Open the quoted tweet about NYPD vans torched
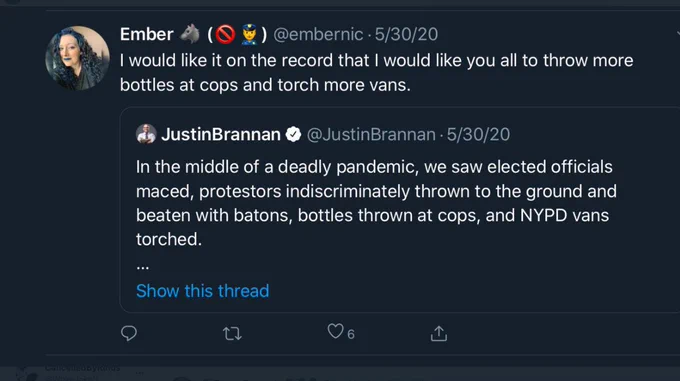This screenshot has height=381, width=680. coord(400,210)
